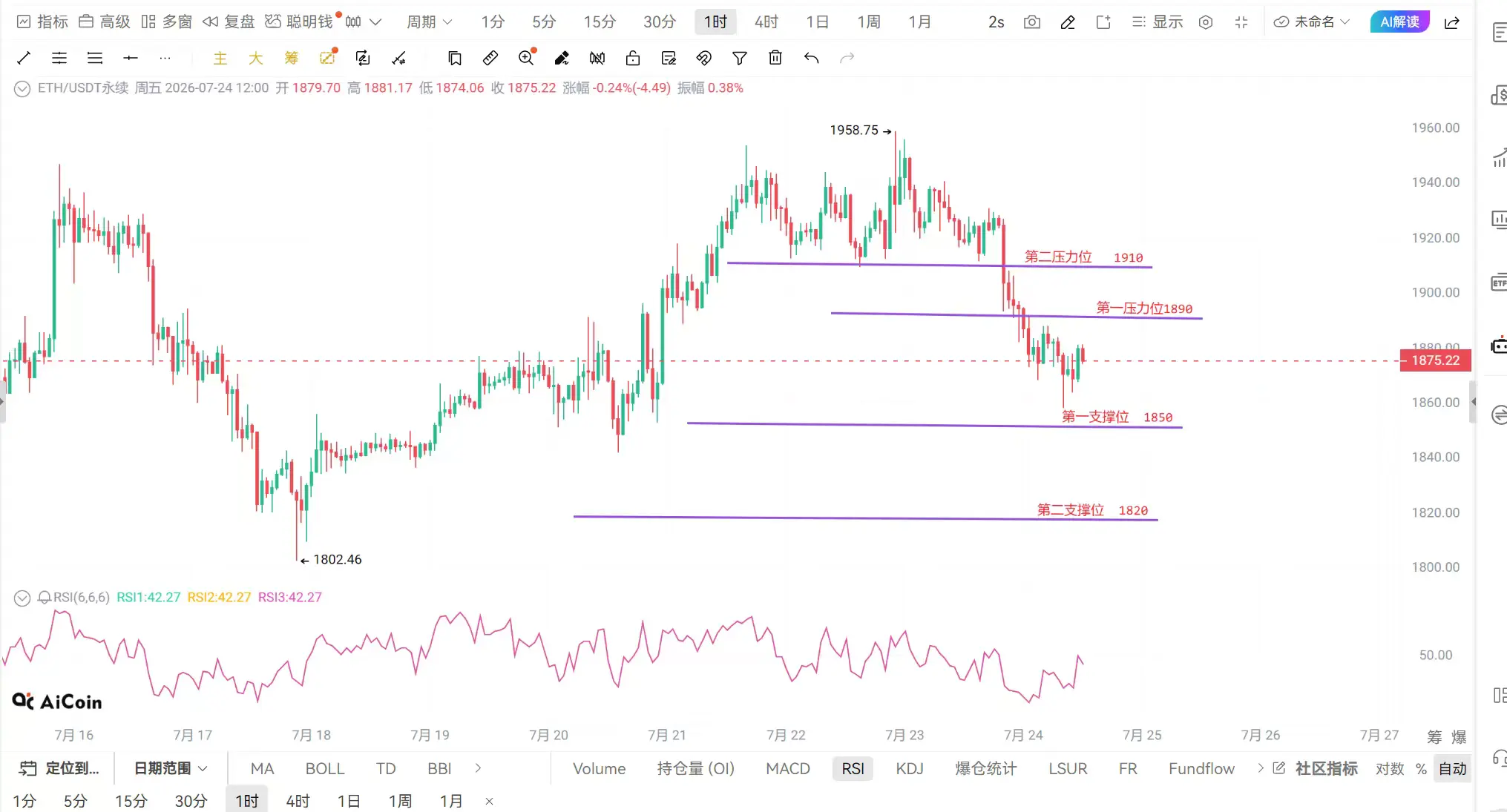Open the 复盘 replay mode
This screenshot has width=1507, height=812.
tap(229, 22)
